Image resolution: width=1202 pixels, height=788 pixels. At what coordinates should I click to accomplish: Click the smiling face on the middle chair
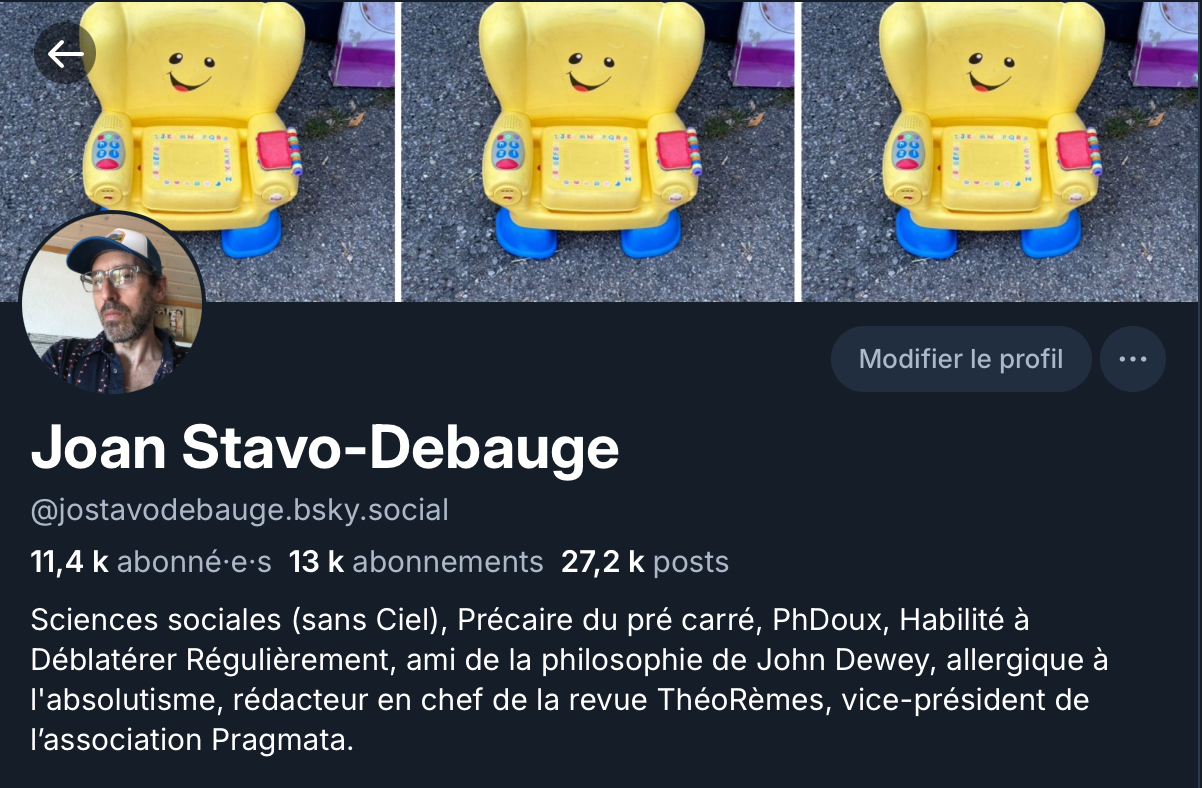(590, 70)
